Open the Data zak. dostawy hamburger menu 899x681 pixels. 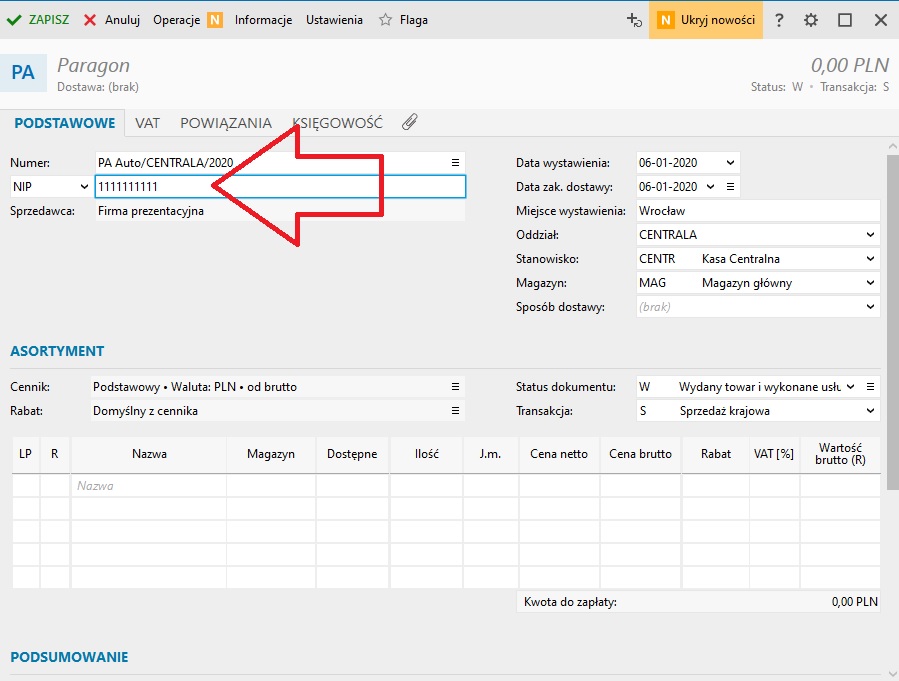tap(730, 187)
